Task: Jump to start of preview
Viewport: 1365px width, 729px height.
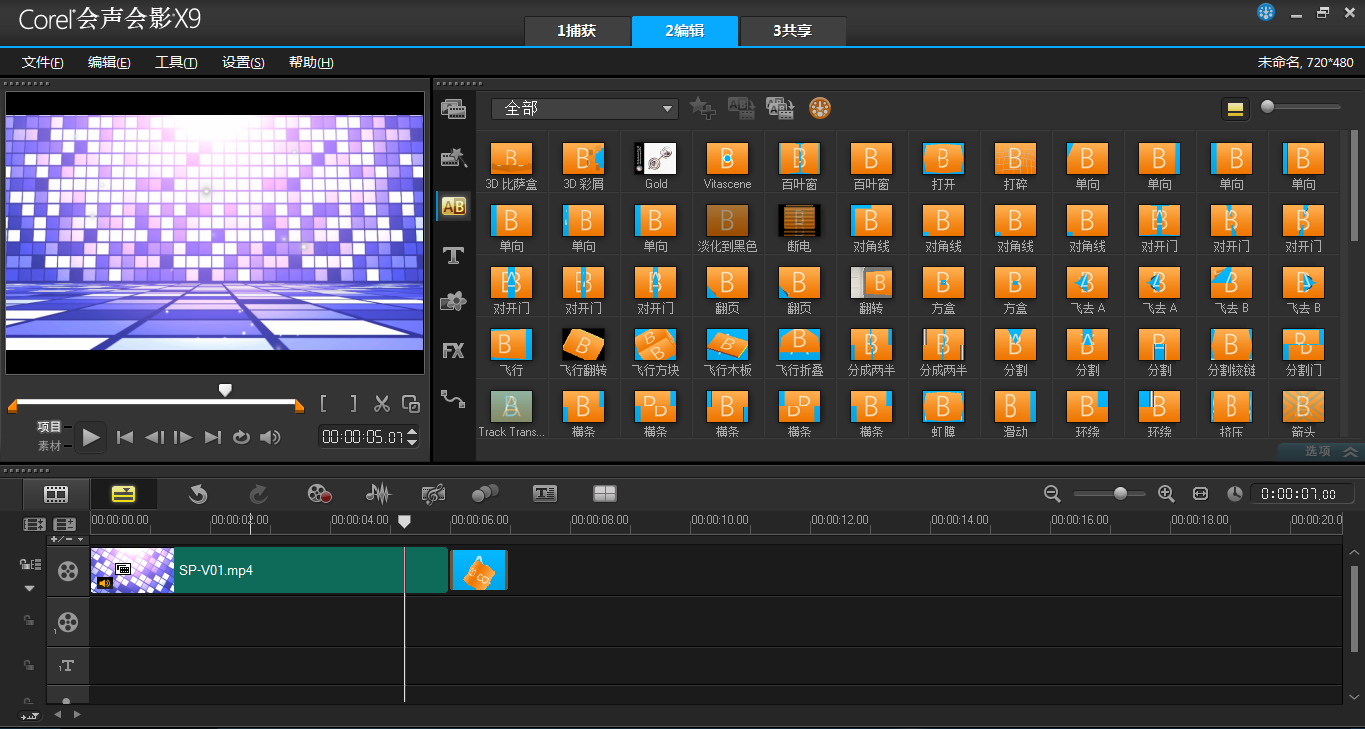Action: tap(125, 437)
